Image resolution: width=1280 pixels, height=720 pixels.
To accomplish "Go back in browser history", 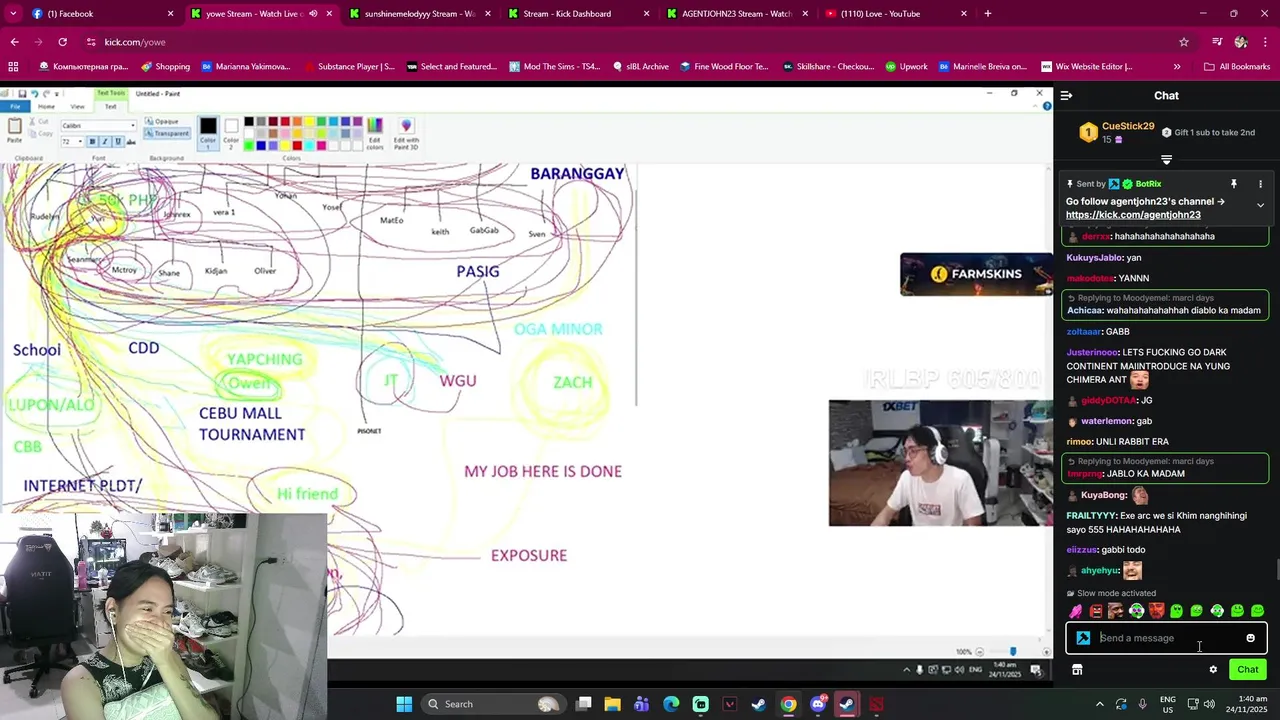I will [x=14, y=42].
